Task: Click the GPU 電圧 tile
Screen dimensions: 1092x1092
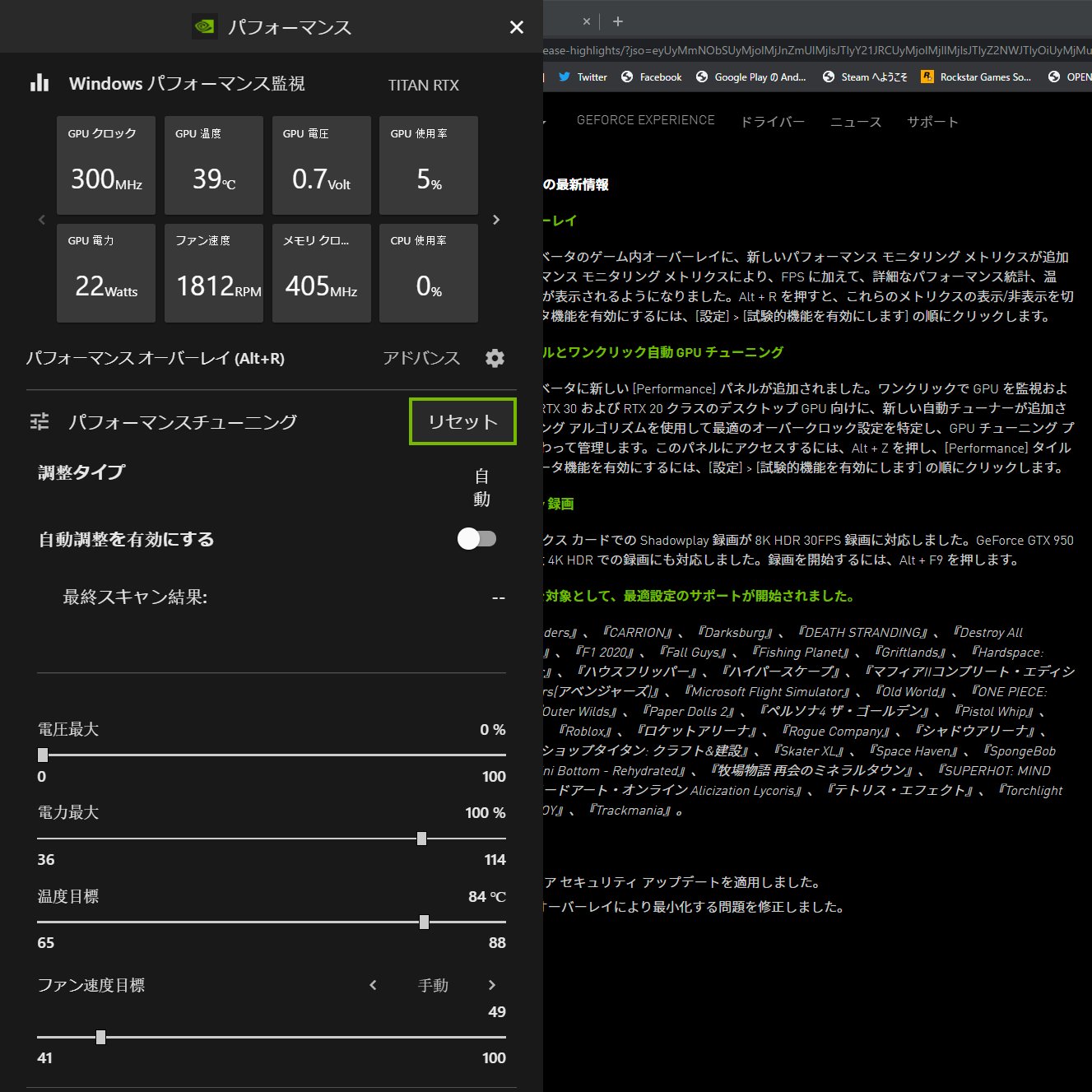Action: (322, 165)
